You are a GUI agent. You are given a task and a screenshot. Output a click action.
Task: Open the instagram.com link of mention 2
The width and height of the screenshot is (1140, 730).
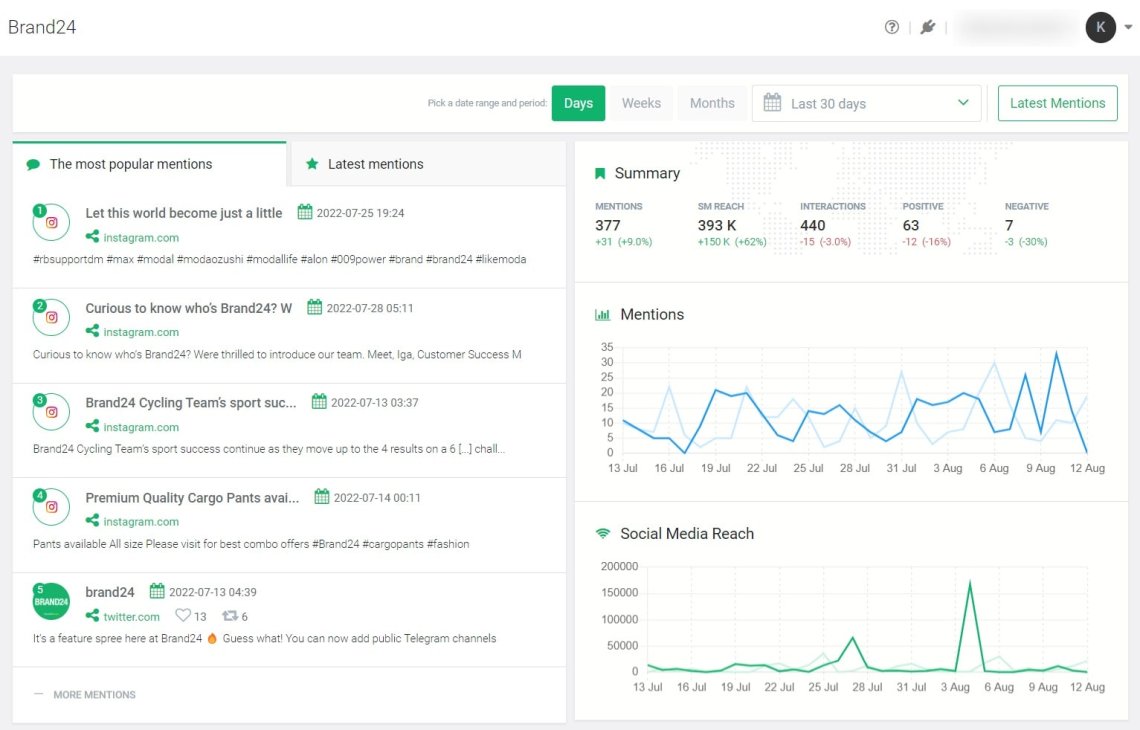pyautogui.click(x=141, y=332)
